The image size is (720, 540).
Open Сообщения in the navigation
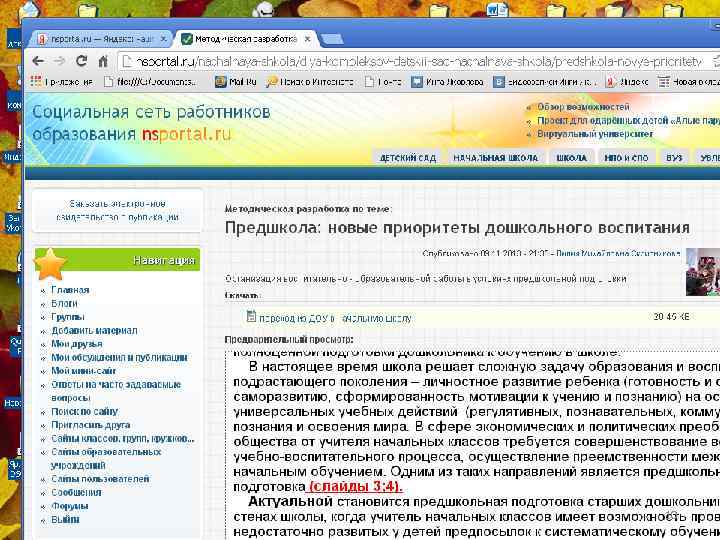[76, 492]
